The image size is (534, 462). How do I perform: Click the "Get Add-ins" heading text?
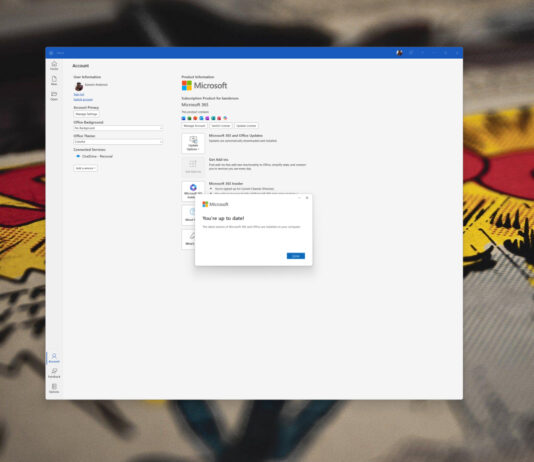[219, 159]
